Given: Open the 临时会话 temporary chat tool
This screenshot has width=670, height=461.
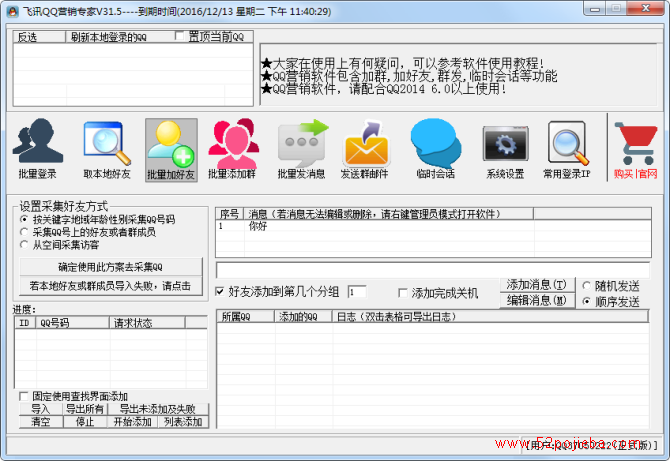Looking at the screenshot, I should [436, 149].
